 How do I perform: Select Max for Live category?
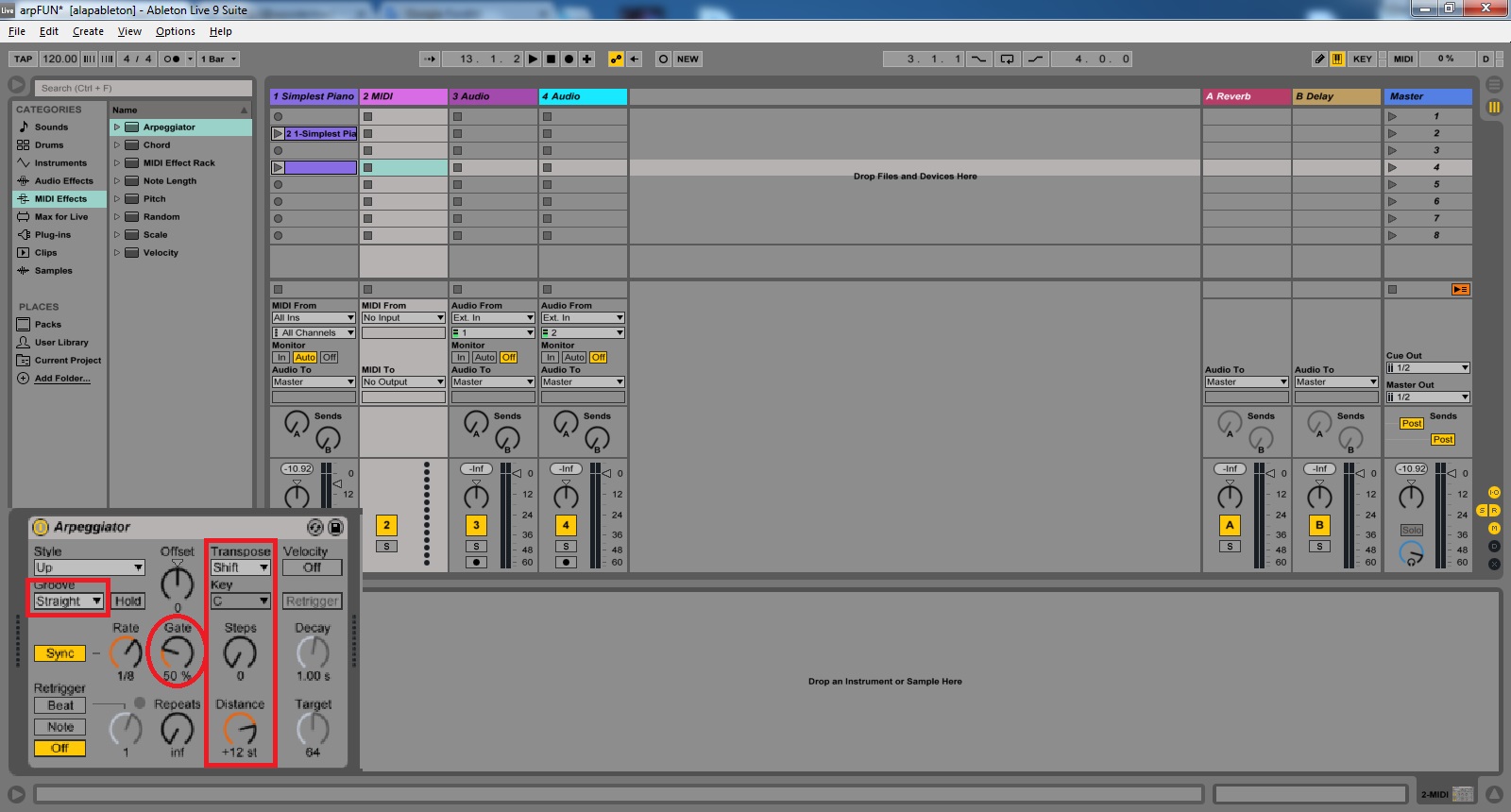click(x=60, y=216)
